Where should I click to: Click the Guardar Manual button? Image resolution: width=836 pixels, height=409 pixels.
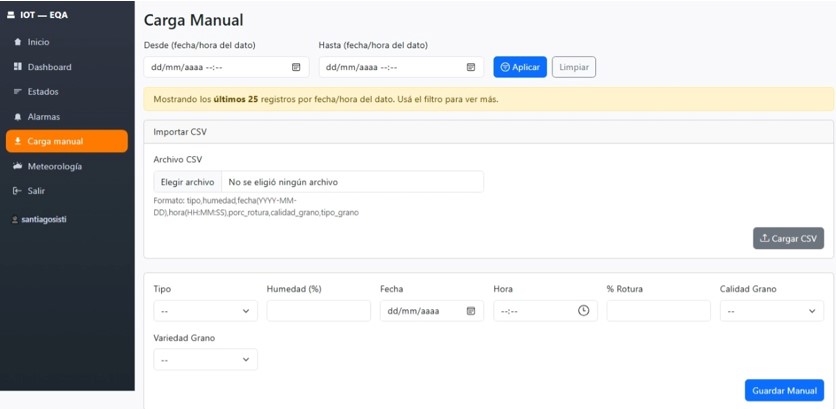click(x=784, y=390)
